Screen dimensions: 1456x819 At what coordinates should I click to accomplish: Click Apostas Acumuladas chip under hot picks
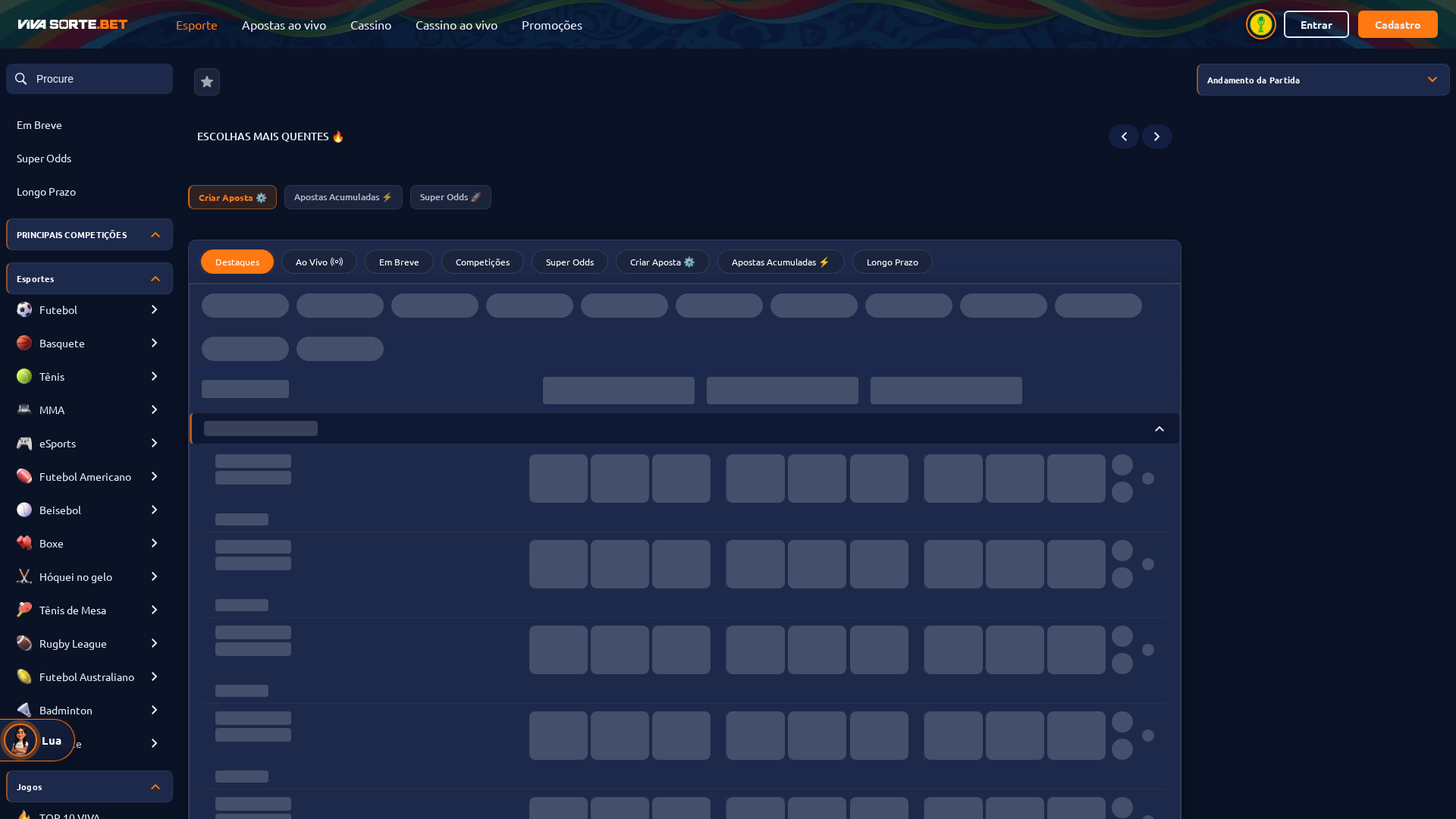(344, 197)
